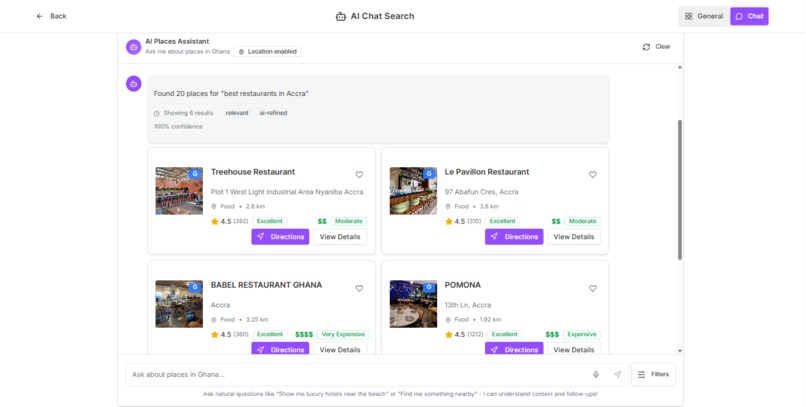
Task: Click location pin icon in POMONA card
Action: (x=448, y=320)
